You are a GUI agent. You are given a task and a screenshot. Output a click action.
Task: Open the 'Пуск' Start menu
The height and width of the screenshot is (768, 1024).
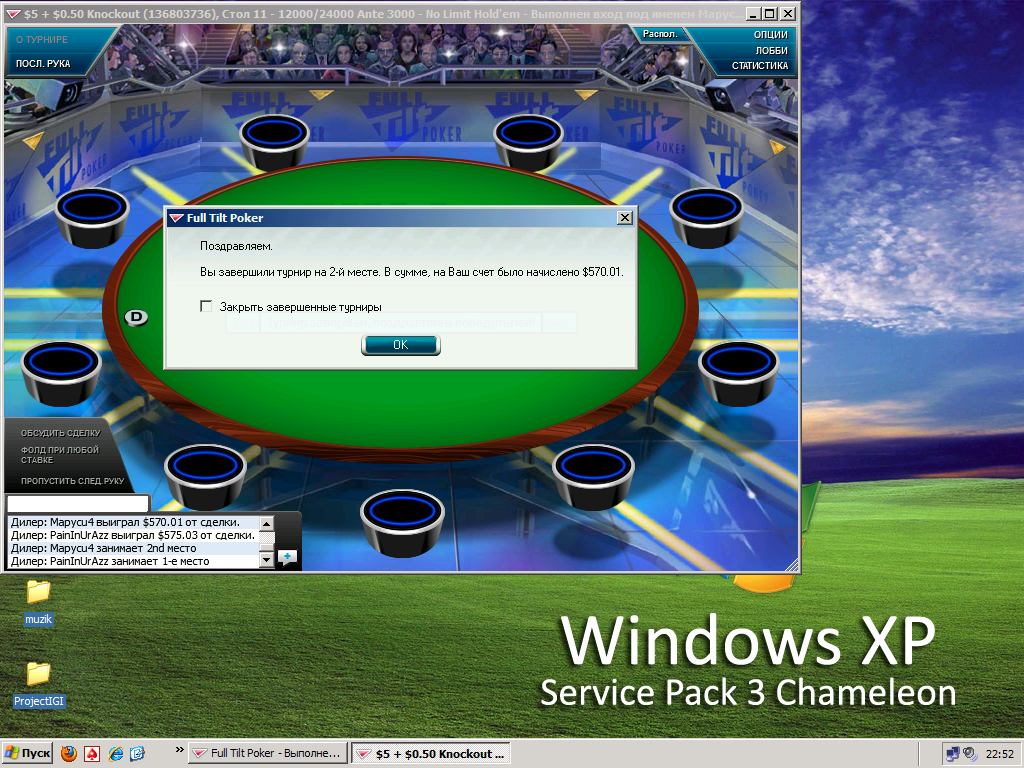pyautogui.click(x=27, y=753)
